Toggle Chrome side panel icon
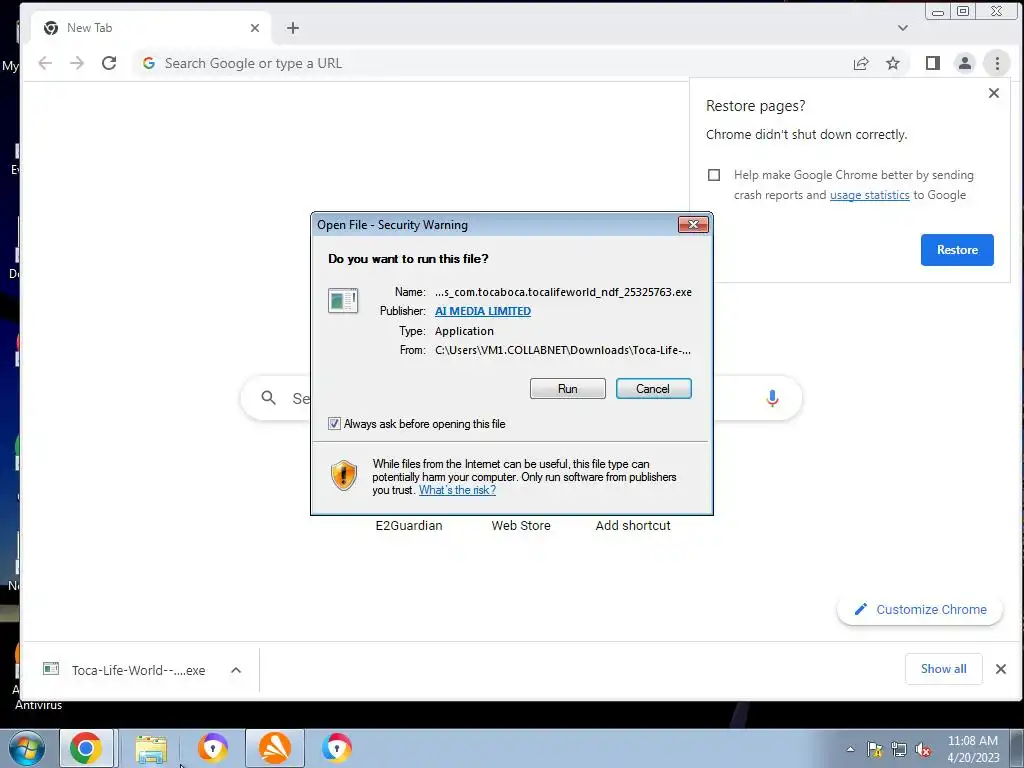The image size is (1024, 768). tap(933, 63)
